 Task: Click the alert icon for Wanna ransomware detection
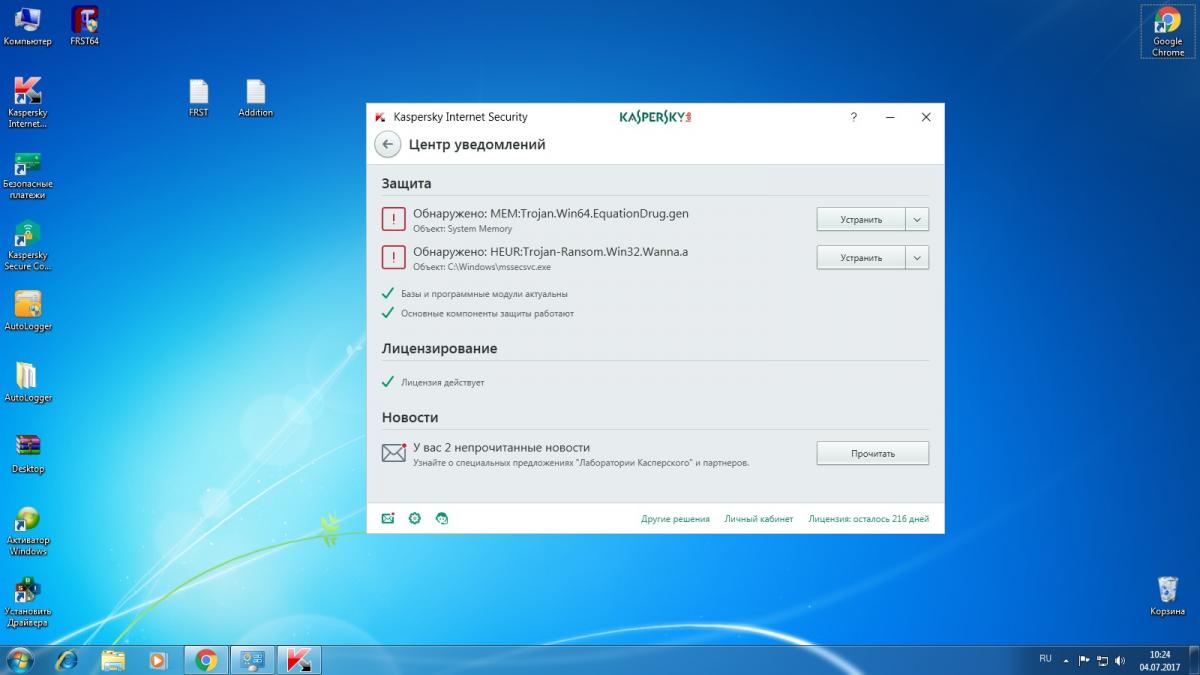tap(394, 257)
